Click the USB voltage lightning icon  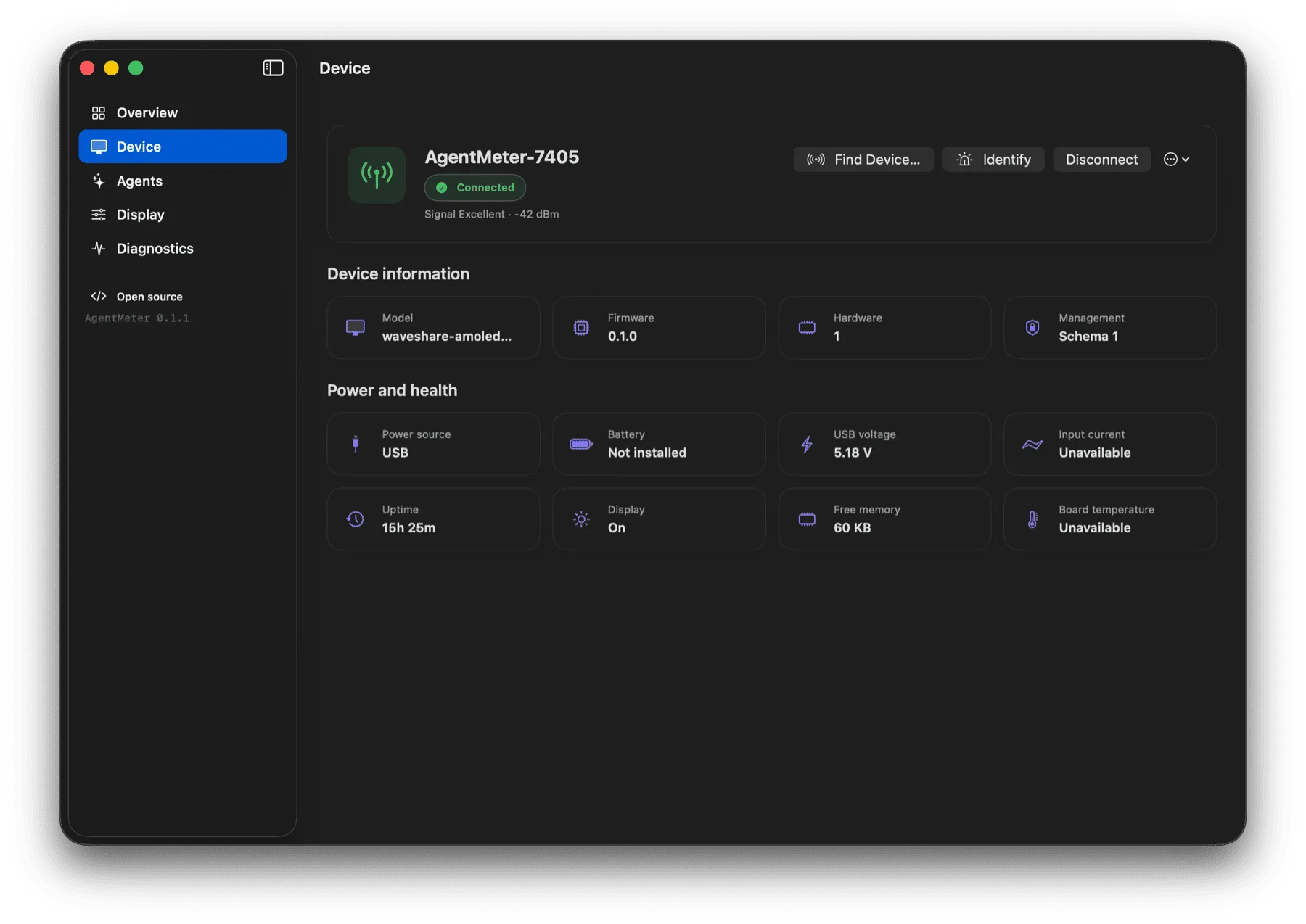point(807,444)
